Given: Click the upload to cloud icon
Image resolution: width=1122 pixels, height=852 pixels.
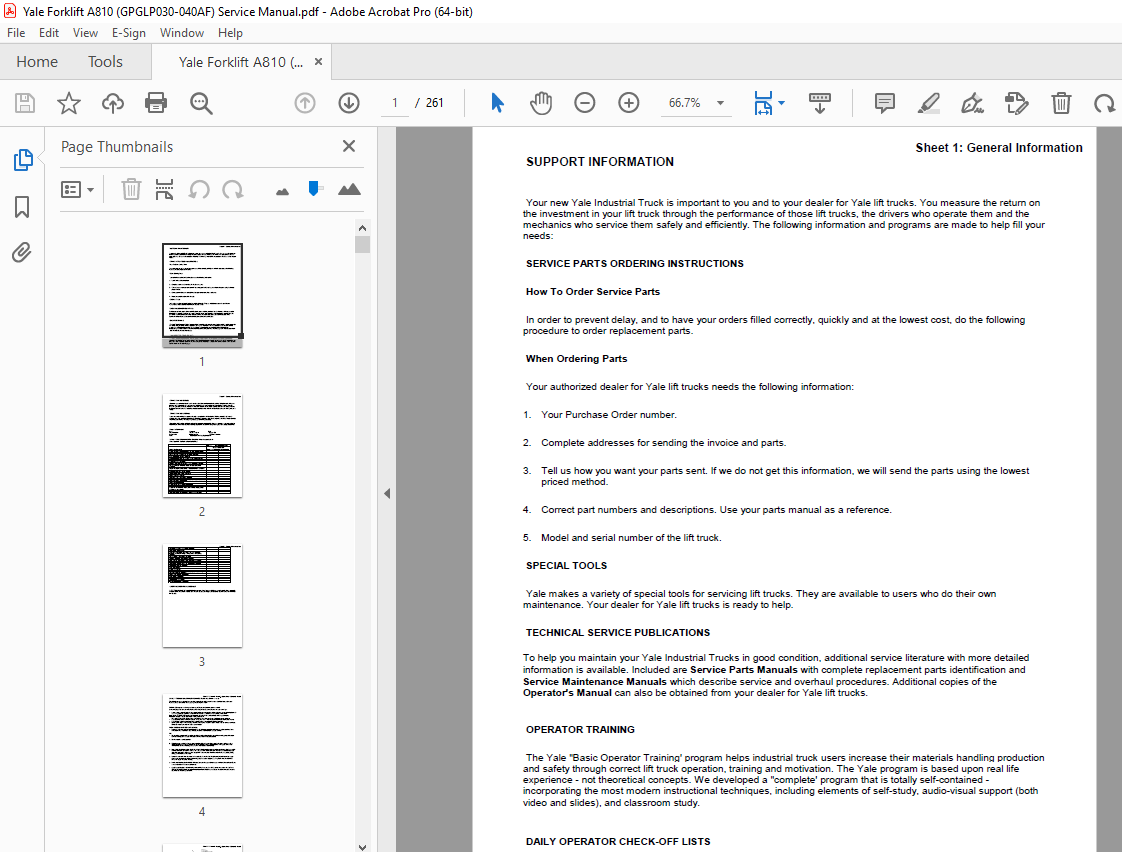Looking at the screenshot, I should pos(112,103).
